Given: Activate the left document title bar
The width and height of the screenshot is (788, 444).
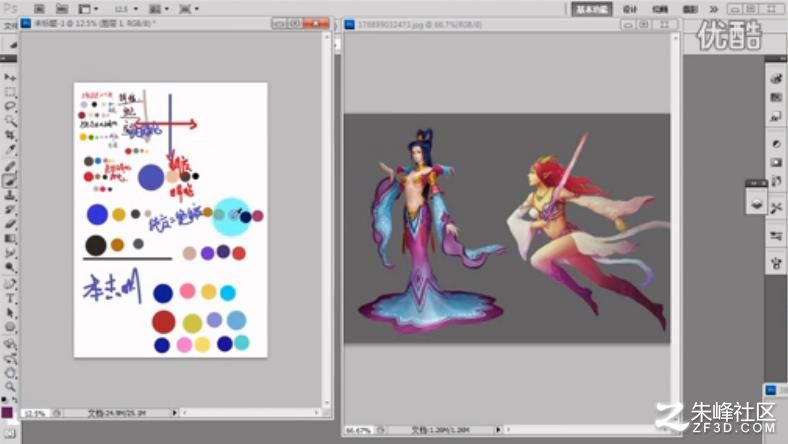Looking at the screenshot, I should click(175, 23).
